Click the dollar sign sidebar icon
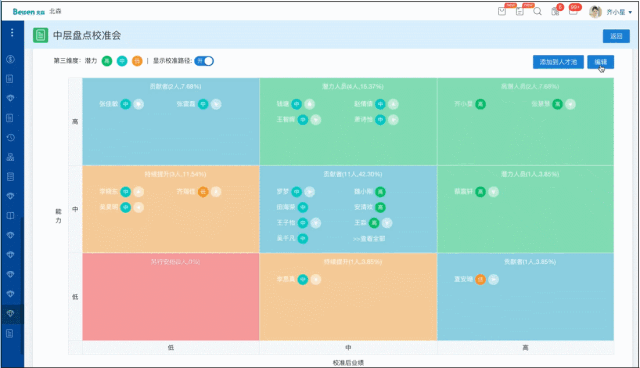This screenshot has width=640, height=368. [x=11, y=59]
